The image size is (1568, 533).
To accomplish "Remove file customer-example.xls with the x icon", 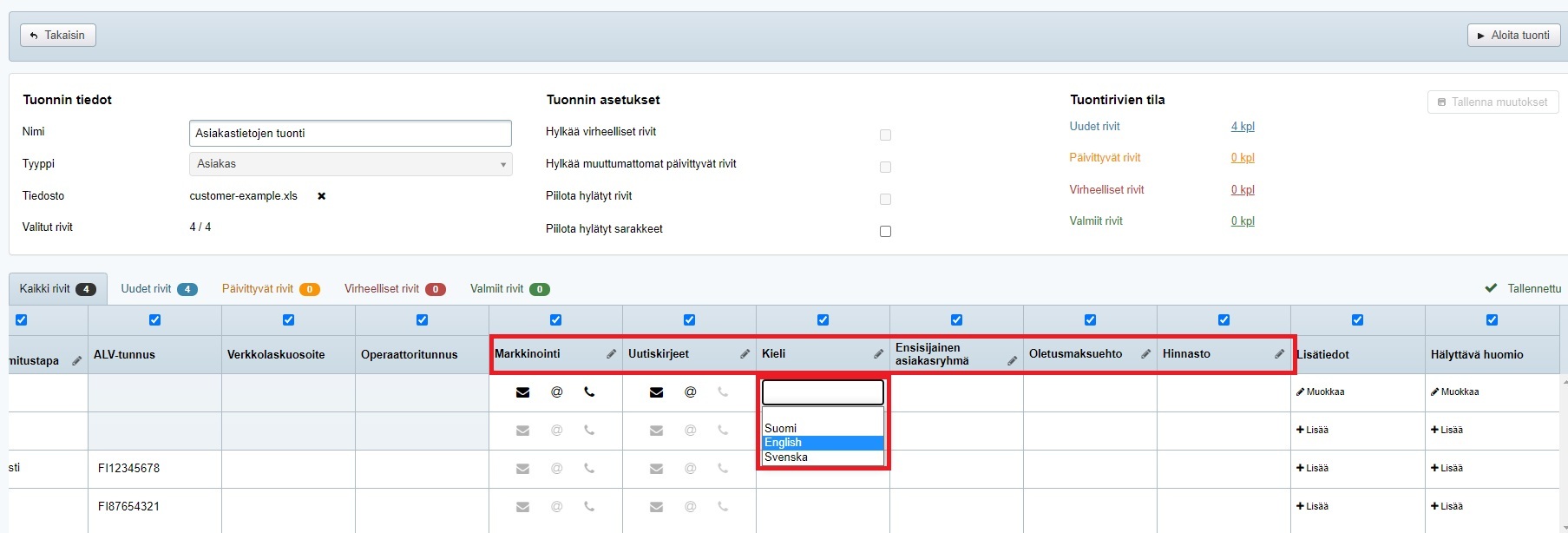I will [321, 196].
